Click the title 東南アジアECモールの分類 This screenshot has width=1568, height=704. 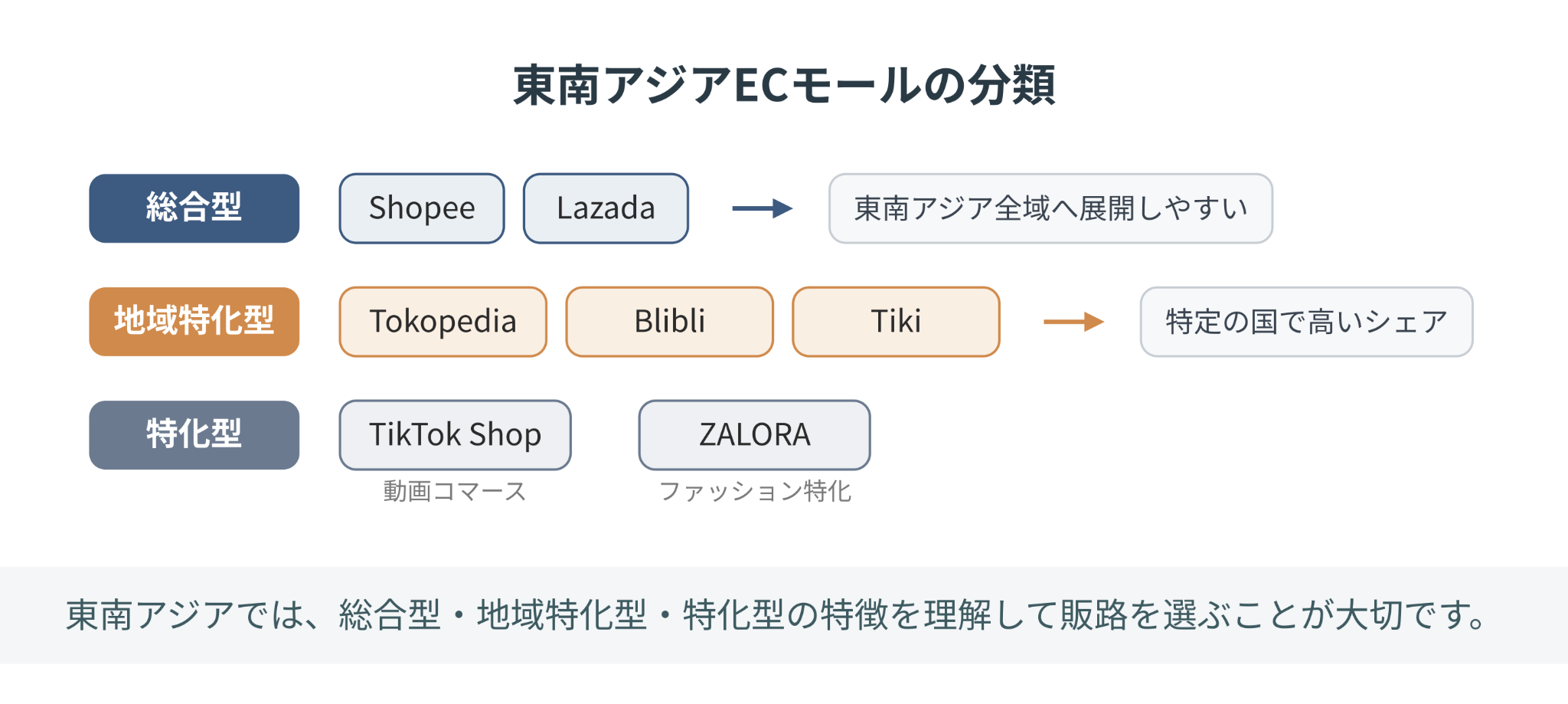click(784, 85)
